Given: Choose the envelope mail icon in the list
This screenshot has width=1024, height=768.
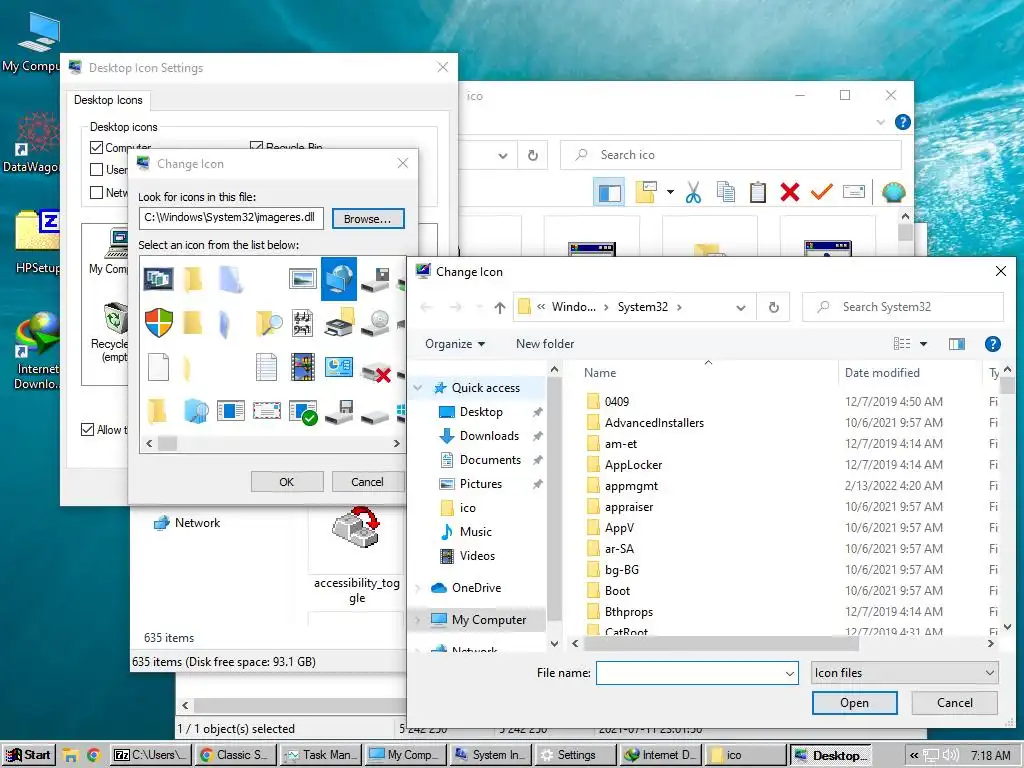Looking at the screenshot, I should point(266,410).
